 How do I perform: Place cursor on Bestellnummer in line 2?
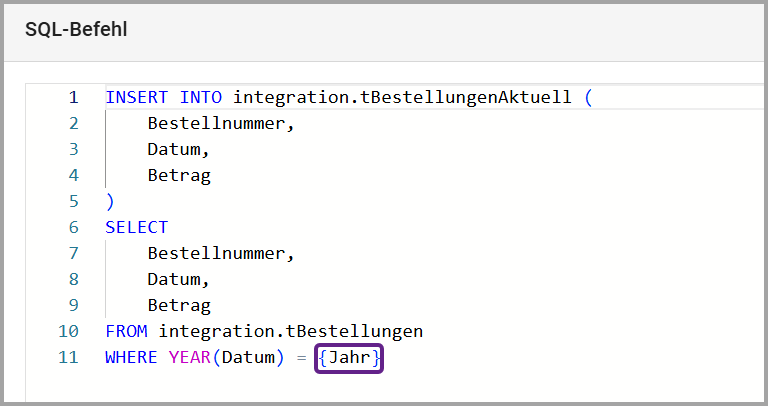(x=221, y=124)
